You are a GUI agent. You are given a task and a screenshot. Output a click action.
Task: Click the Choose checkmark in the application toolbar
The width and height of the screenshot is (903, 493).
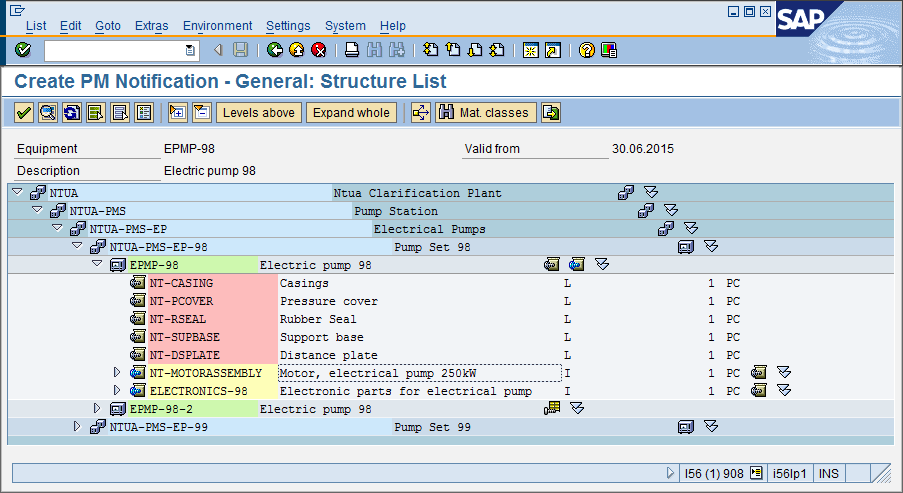24,112
